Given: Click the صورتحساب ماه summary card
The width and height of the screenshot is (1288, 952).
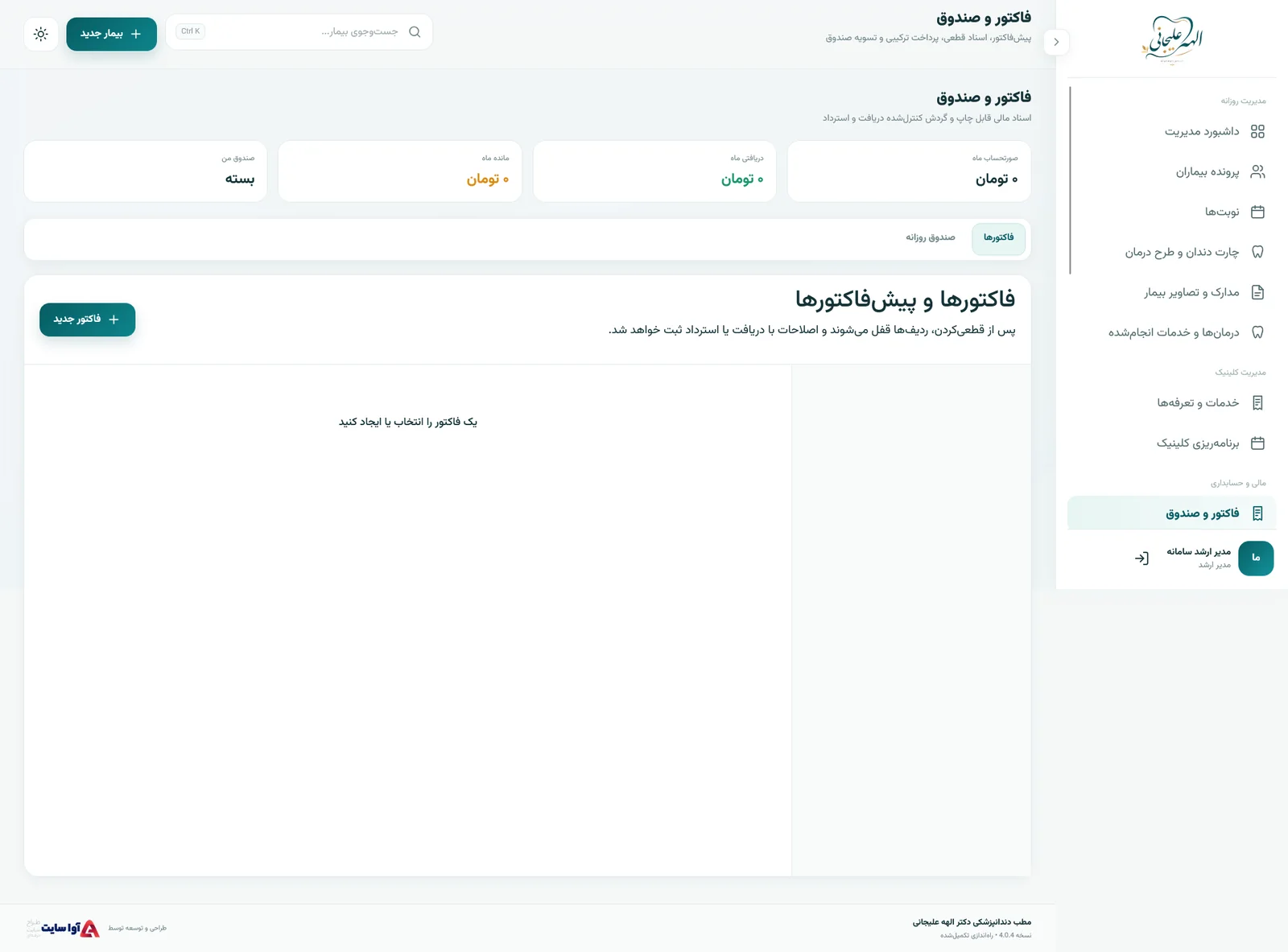Looking at the screenshot, I should pos(909,171).
